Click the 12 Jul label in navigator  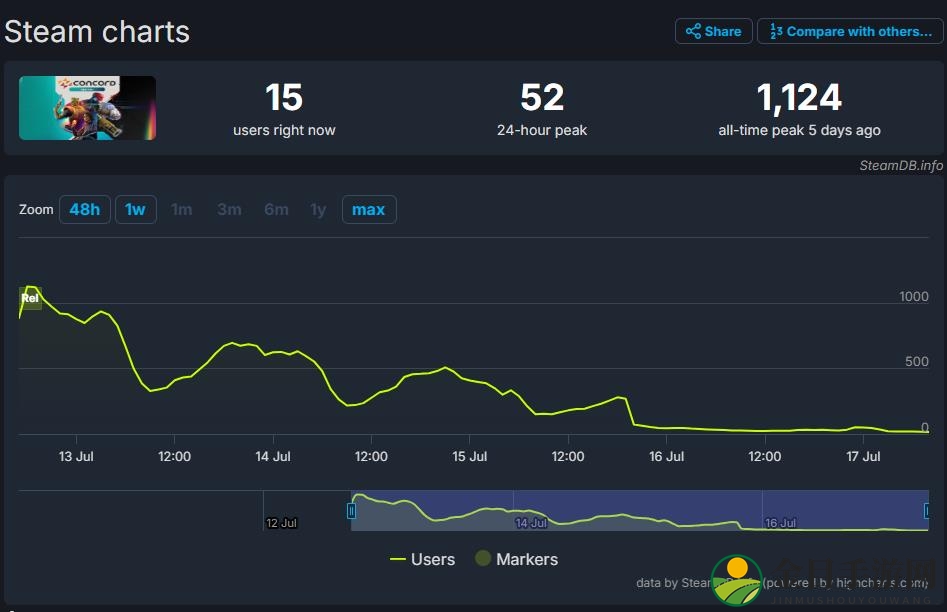click(x=282, y=523)
